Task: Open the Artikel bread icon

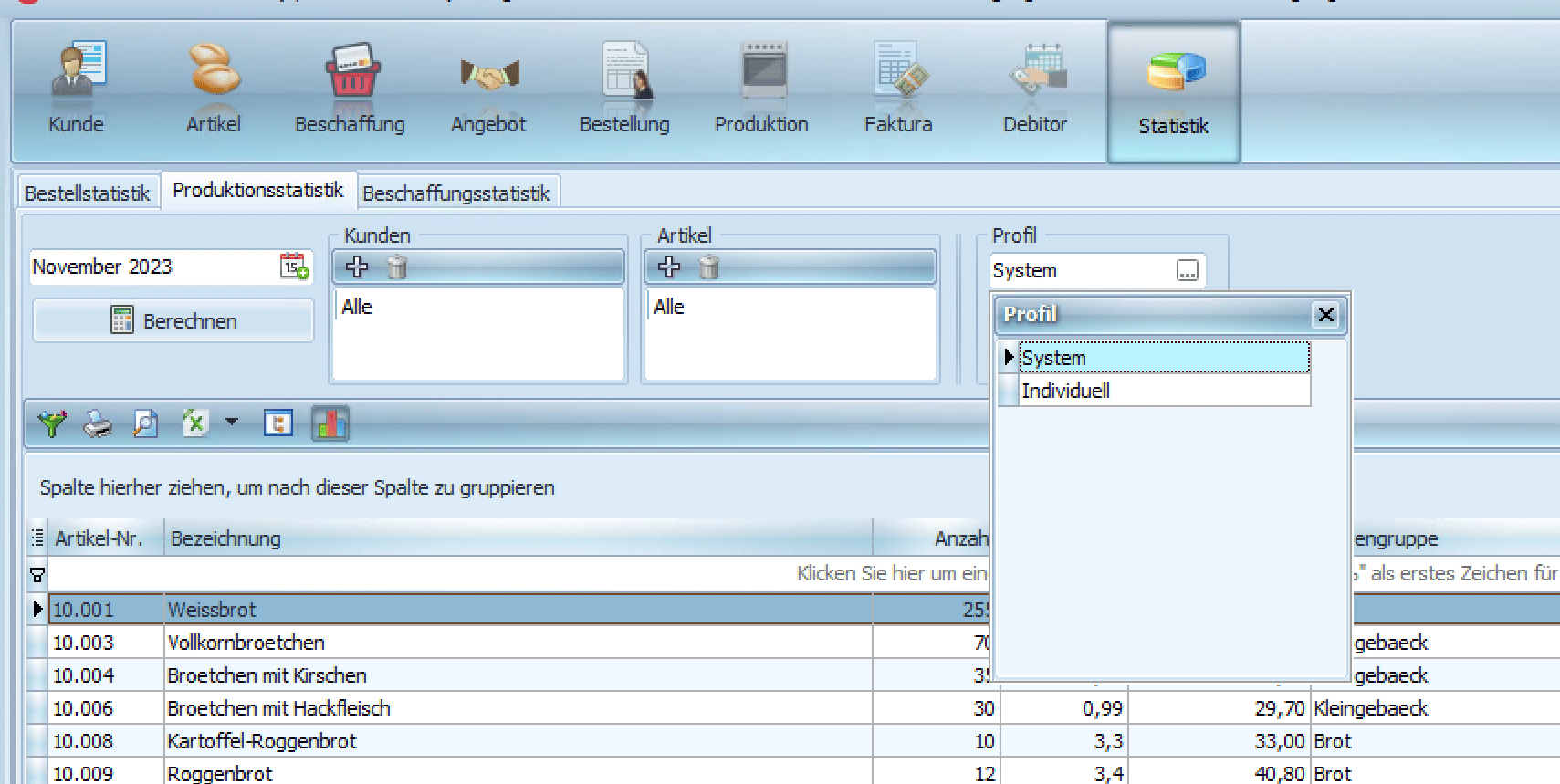Action: 214,69
